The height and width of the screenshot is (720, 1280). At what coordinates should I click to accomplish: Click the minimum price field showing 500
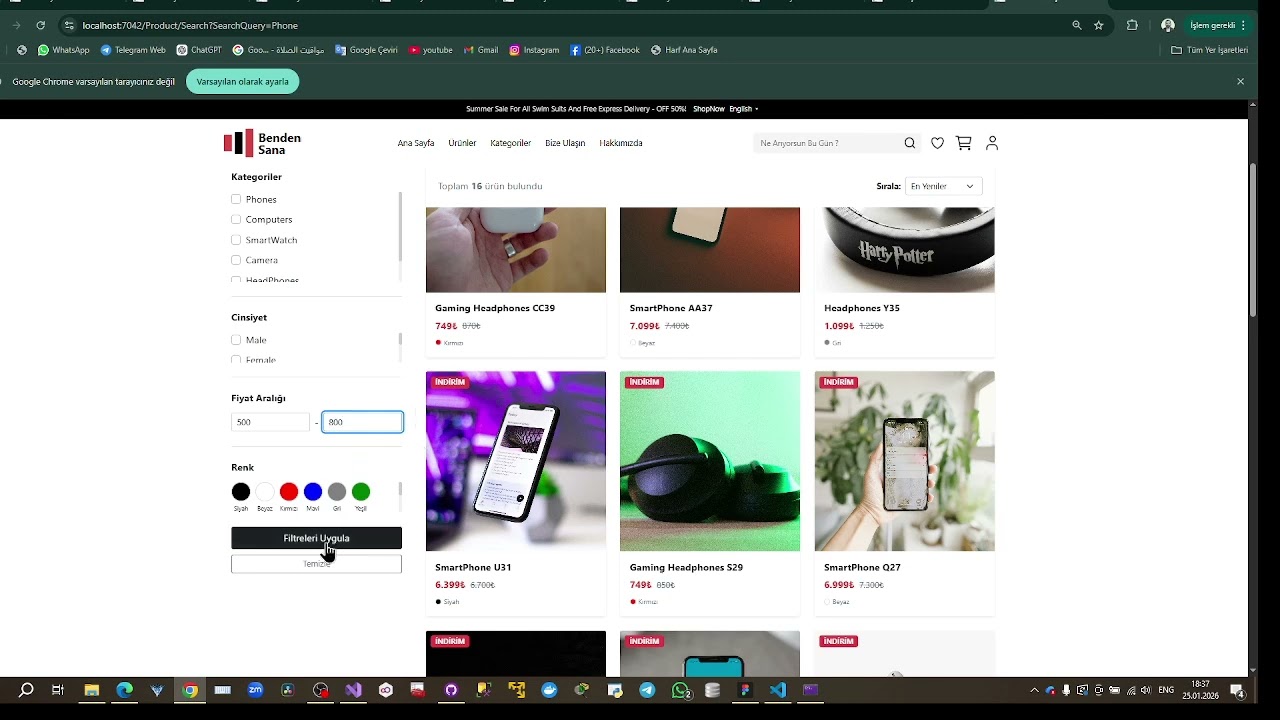point(271,422)
